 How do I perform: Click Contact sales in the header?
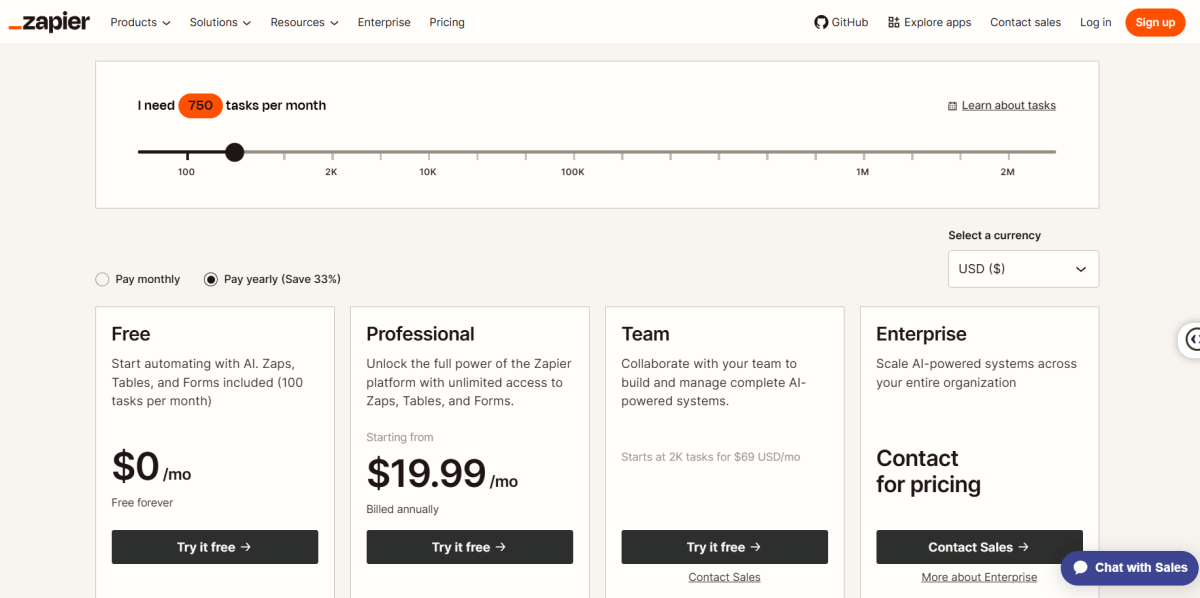coord(1025,22)
